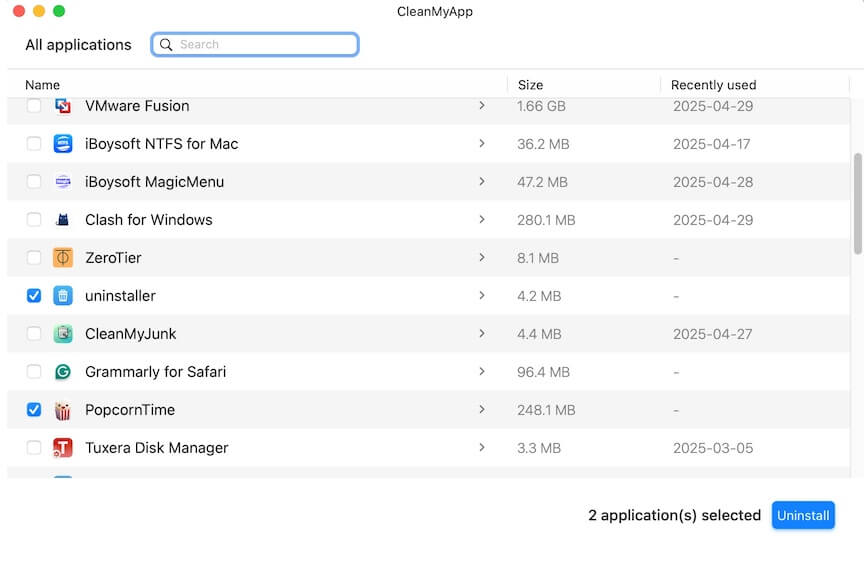Expand the Grammarly for Safari chevron

coord(481,372)
